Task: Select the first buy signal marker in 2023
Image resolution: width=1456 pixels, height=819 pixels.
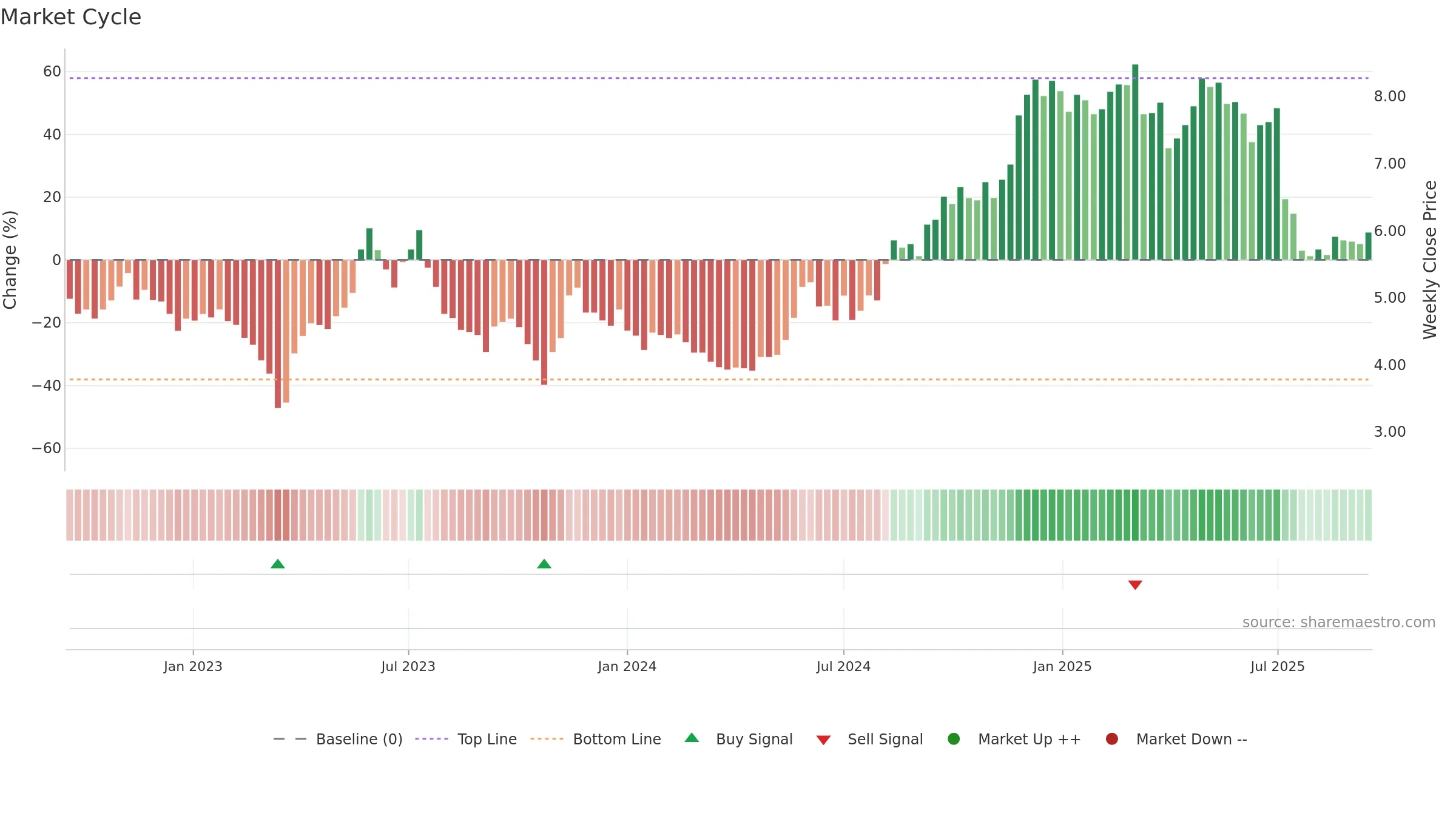Action: (x=278, y=564)
